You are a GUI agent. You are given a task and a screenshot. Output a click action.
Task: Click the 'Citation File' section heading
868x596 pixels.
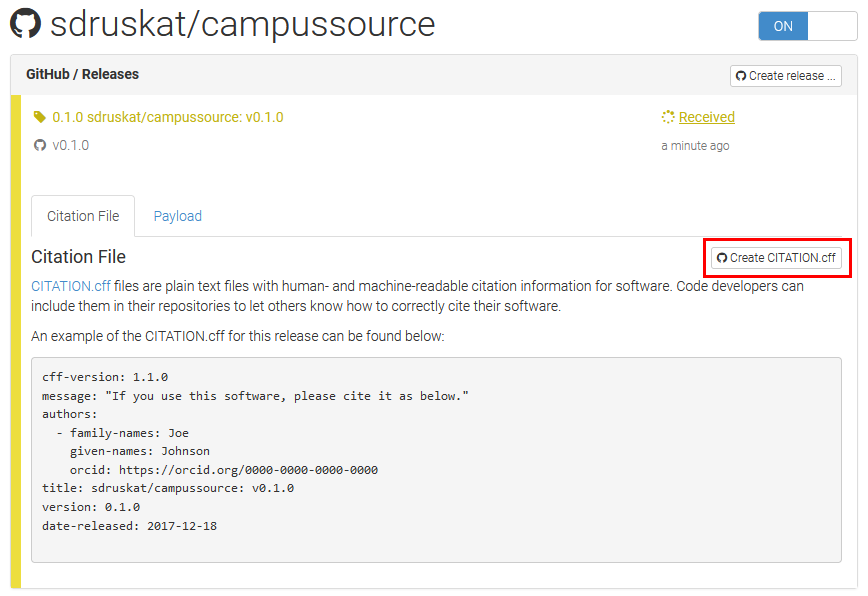point(79,257)
